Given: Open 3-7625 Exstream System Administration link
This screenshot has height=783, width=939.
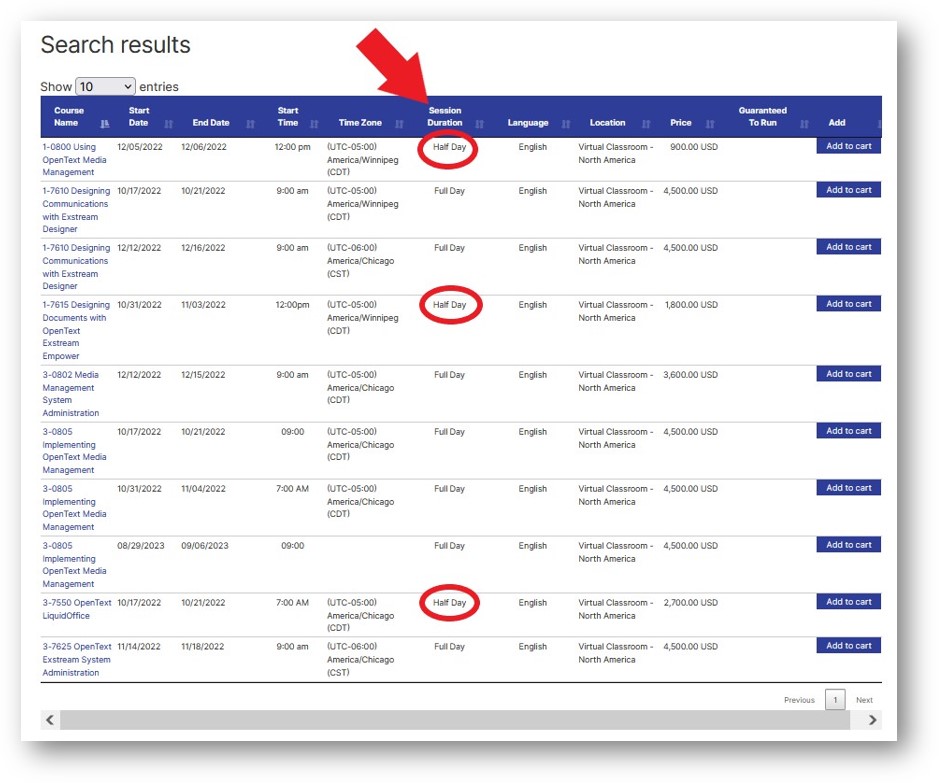Looking at the screenshot, I should pos(77,659).
